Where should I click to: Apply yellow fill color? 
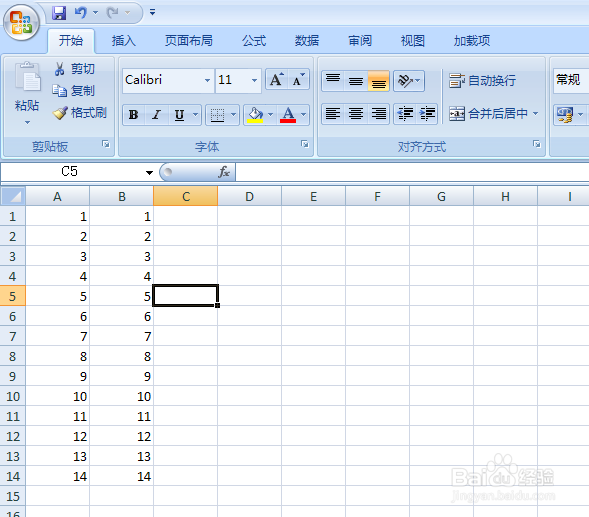pos(255,115)
